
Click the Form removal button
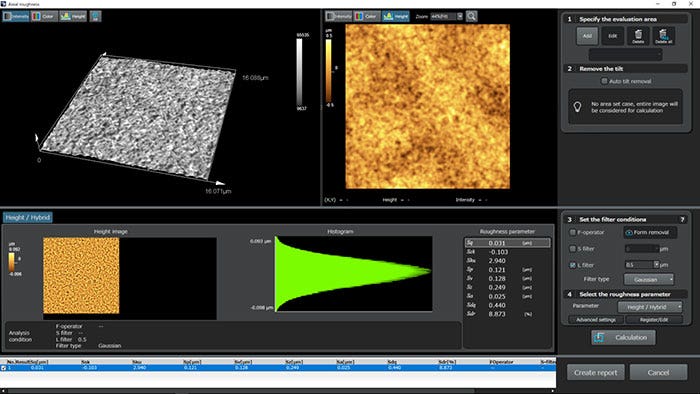click(x=650, y=232)
